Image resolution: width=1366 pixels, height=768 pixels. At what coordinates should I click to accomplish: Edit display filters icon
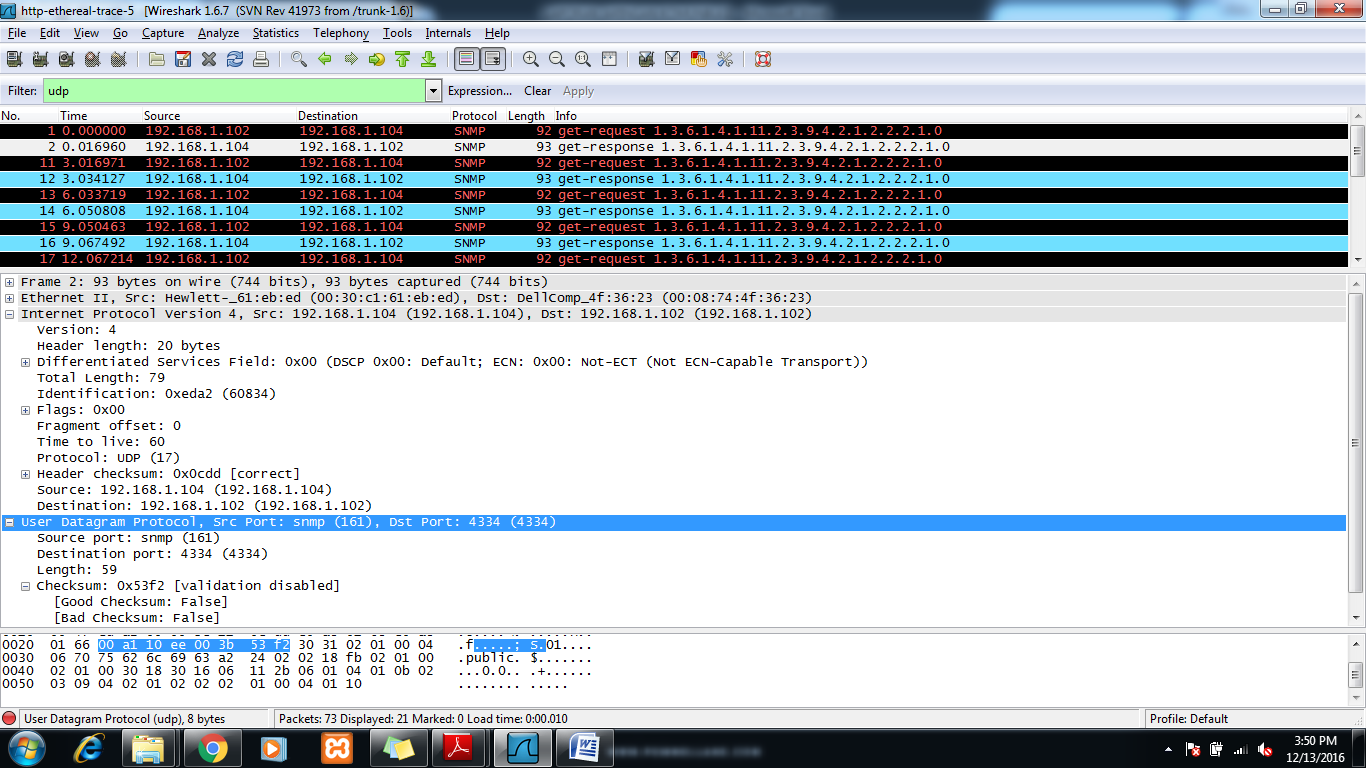click(673, 59)
